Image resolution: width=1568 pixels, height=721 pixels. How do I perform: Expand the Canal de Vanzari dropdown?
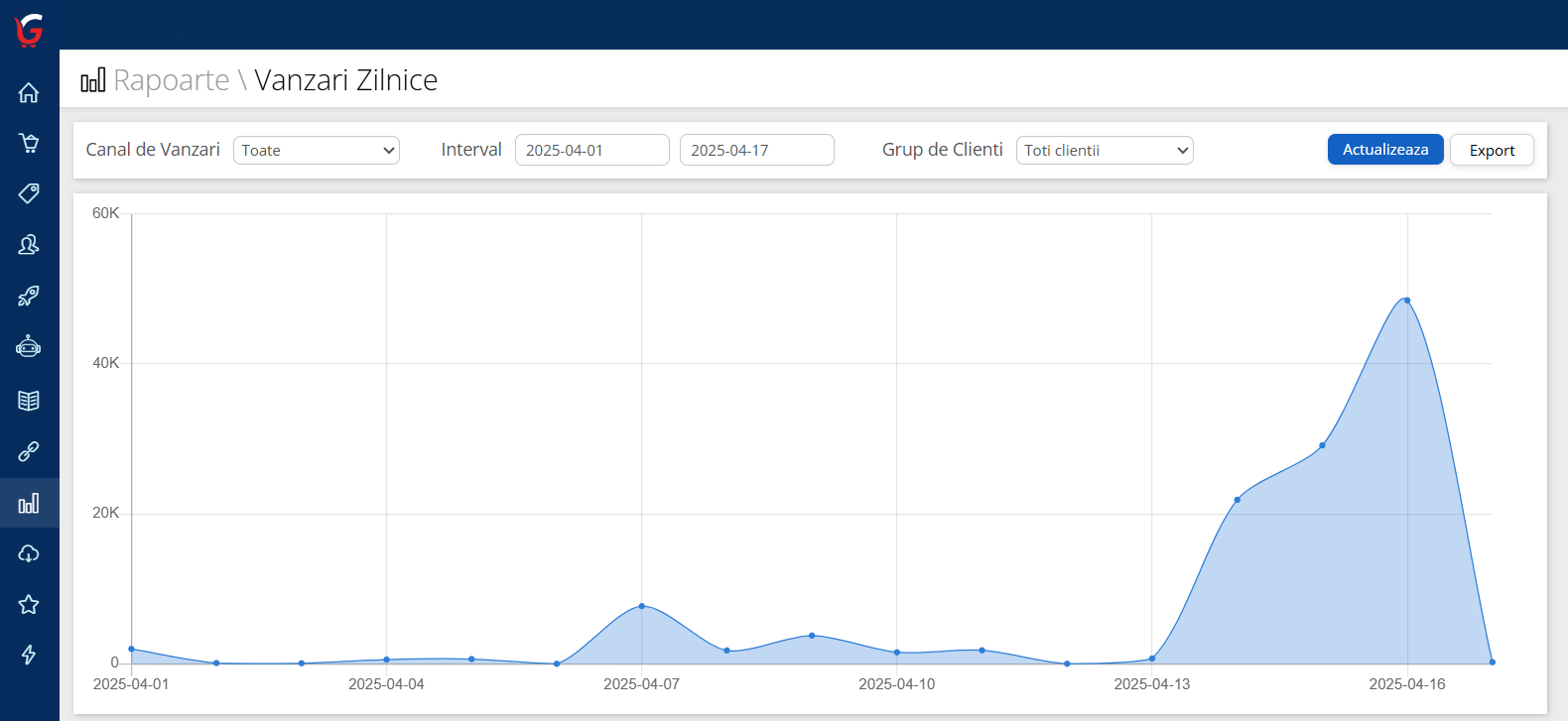pyautogui.click(x=316, y=151)
